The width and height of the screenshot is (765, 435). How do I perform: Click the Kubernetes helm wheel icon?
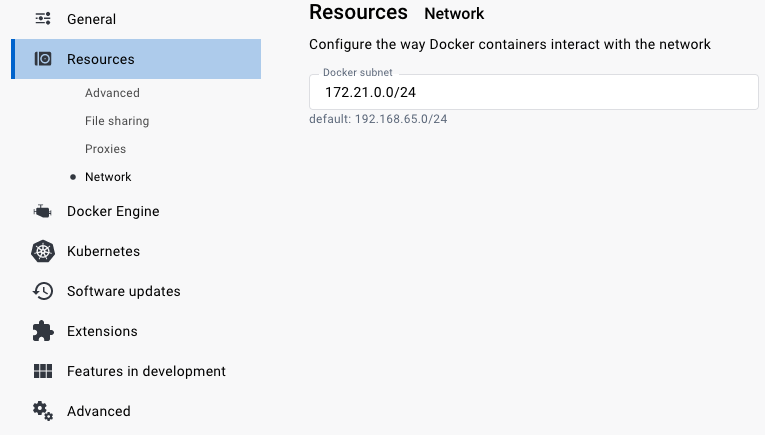click(x=42, y=251)
